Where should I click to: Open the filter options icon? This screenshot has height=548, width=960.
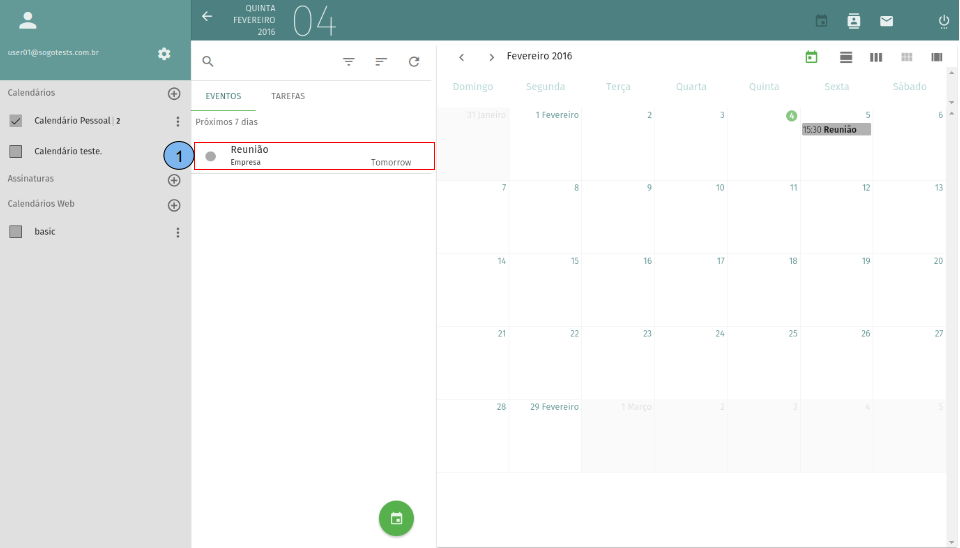click(x=349, y=61)
